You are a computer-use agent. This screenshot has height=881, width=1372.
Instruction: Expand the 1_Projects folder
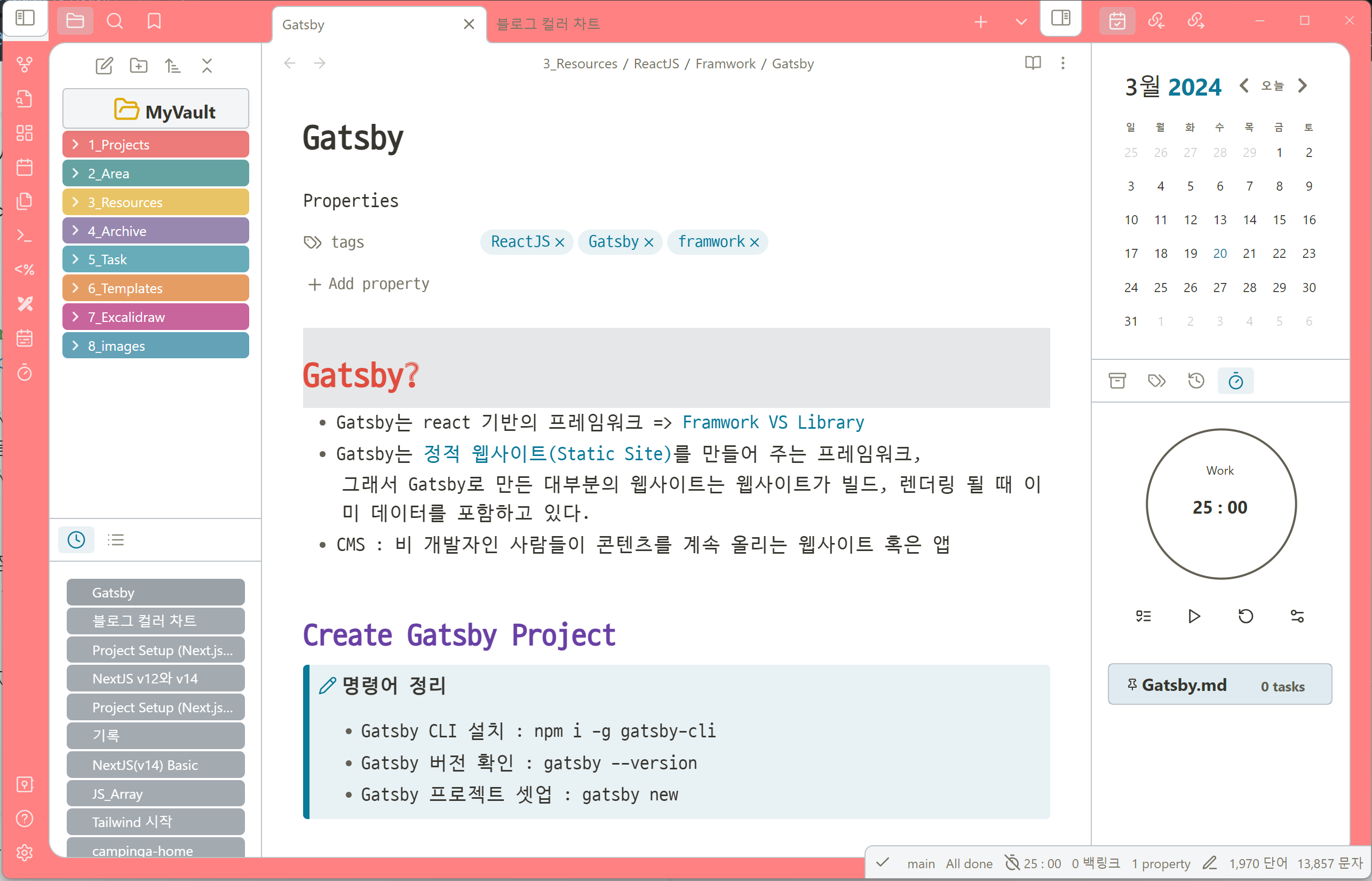(155, 145)
